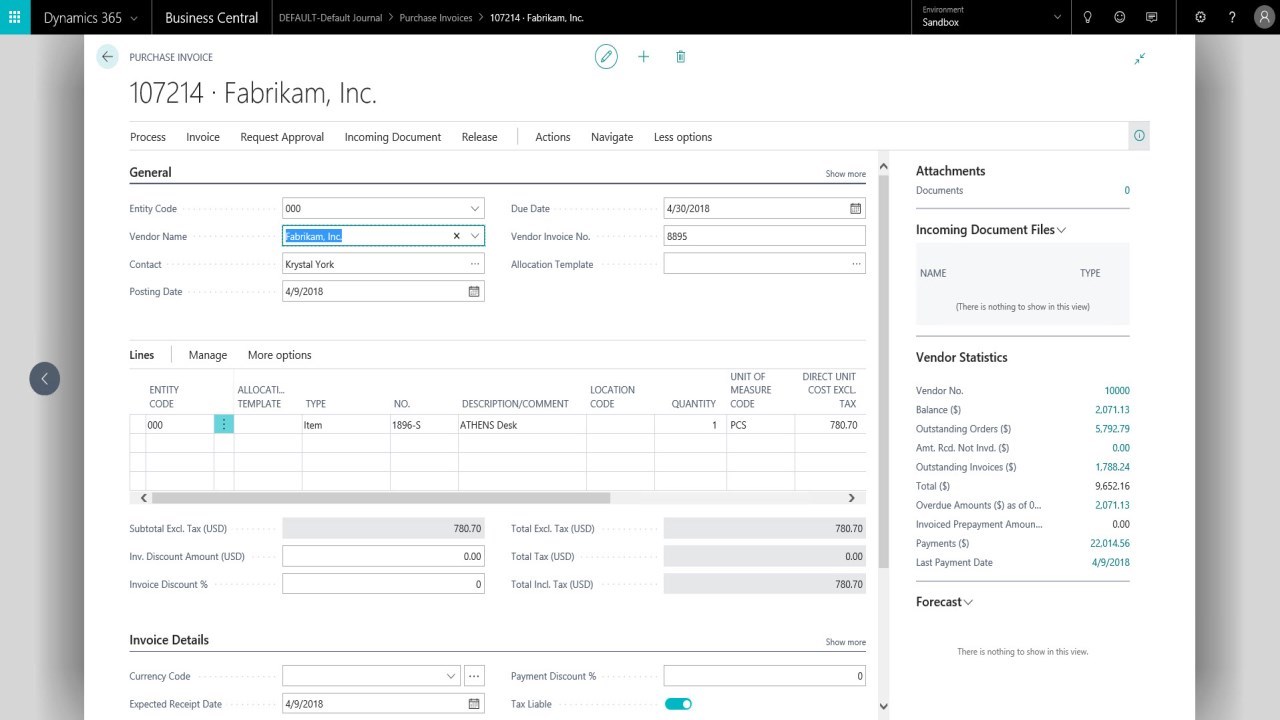
Task: Collapse the page using shrink arrows icon
Action: (1139, 59)
